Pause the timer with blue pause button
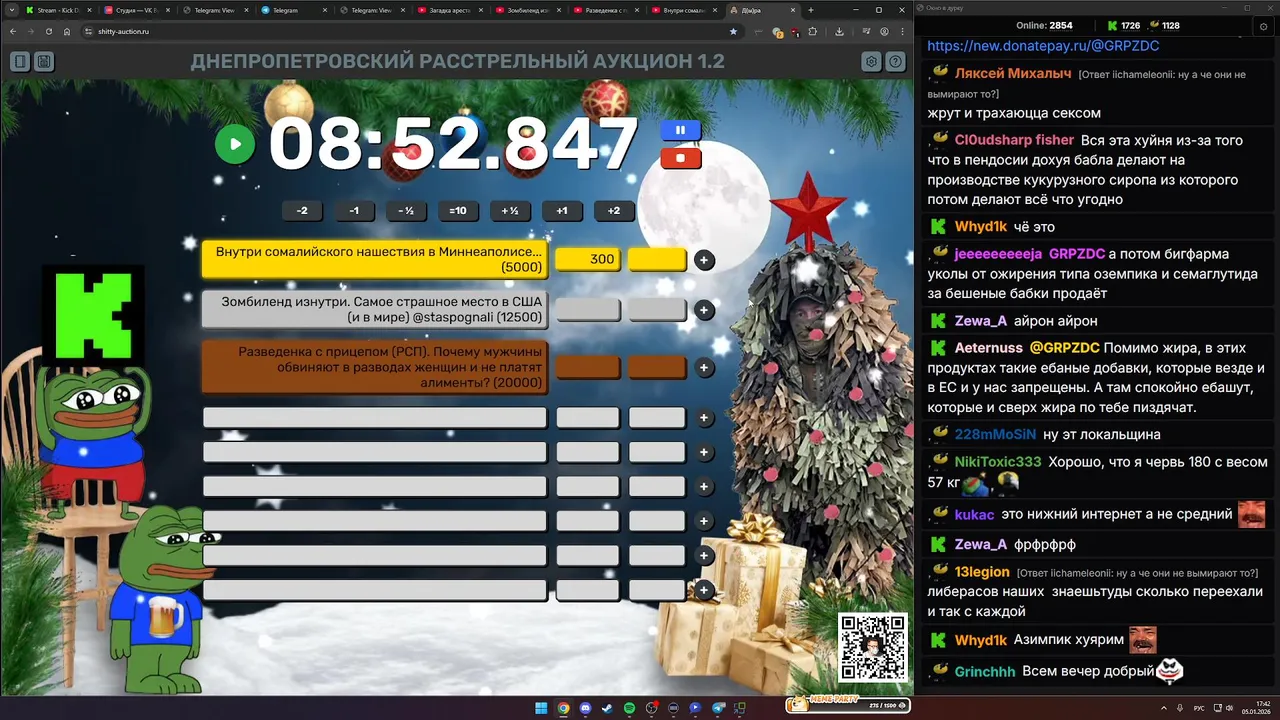The width and height of the screenshot is (1280, 720). pyautogui.click(x=680, y=130)
